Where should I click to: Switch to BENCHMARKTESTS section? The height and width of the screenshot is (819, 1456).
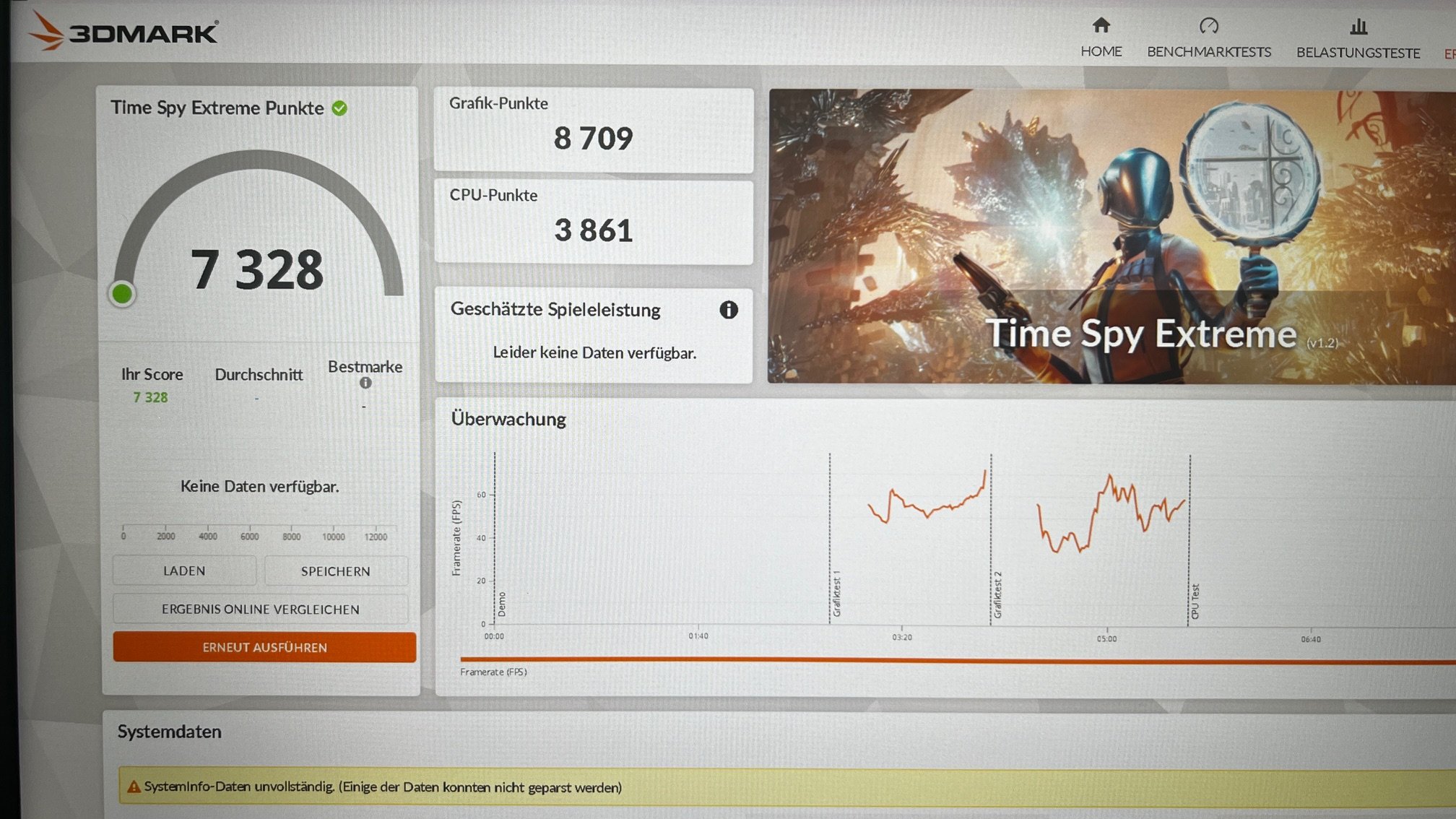pos(1208,52)
